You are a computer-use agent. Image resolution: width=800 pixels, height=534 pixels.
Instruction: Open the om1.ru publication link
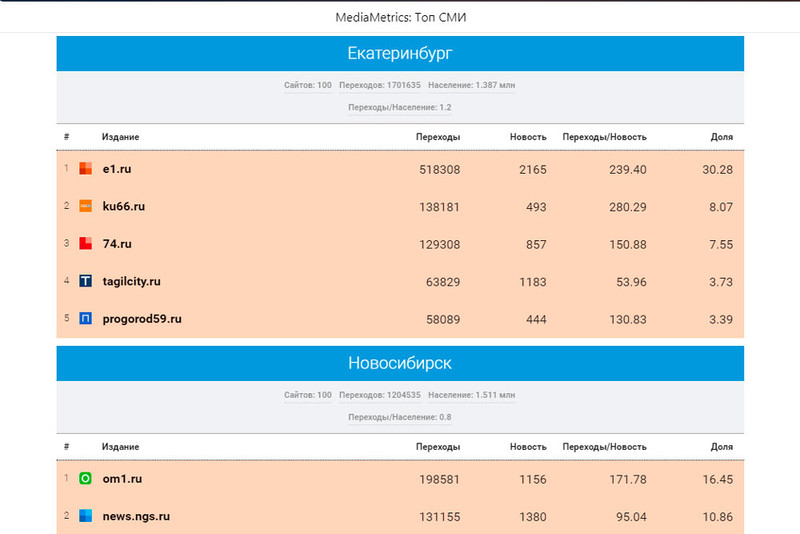coord(122,479)
